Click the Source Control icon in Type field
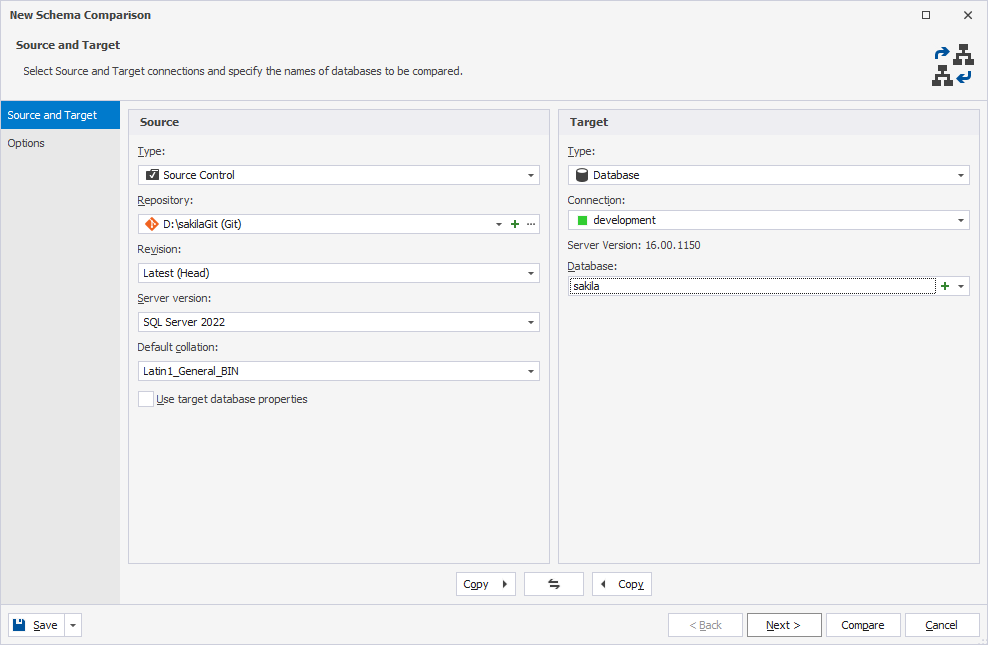The width and height of the screenshot is (988, 645). pyautogui.click(x=150, y=174)
